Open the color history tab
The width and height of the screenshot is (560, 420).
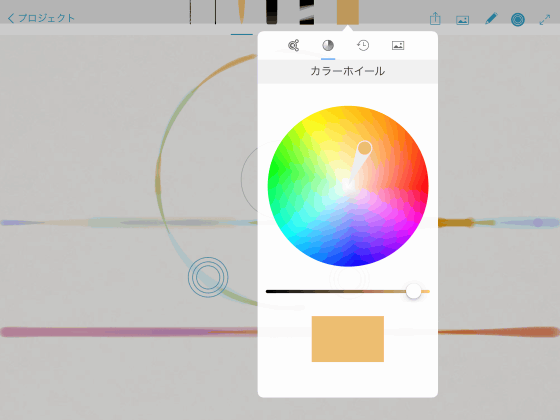[x=363, y=45]
